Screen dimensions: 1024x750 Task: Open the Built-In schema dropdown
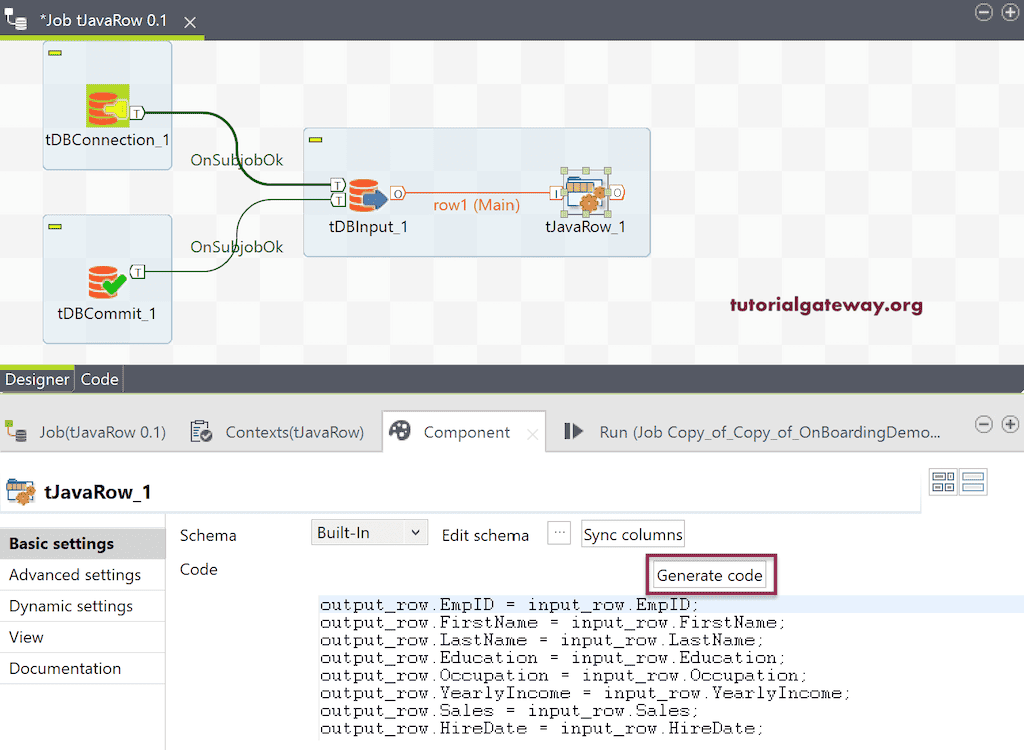click(x=369, y=532)
